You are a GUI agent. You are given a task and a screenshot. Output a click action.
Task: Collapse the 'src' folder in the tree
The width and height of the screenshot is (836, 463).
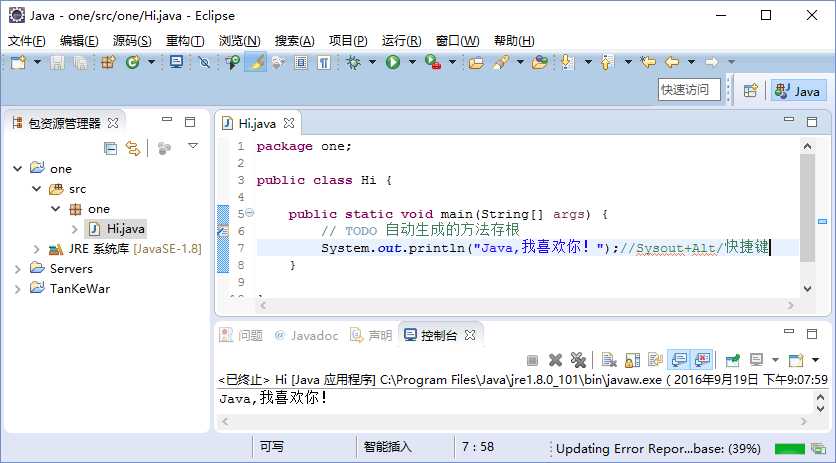(x=37, y=189)
